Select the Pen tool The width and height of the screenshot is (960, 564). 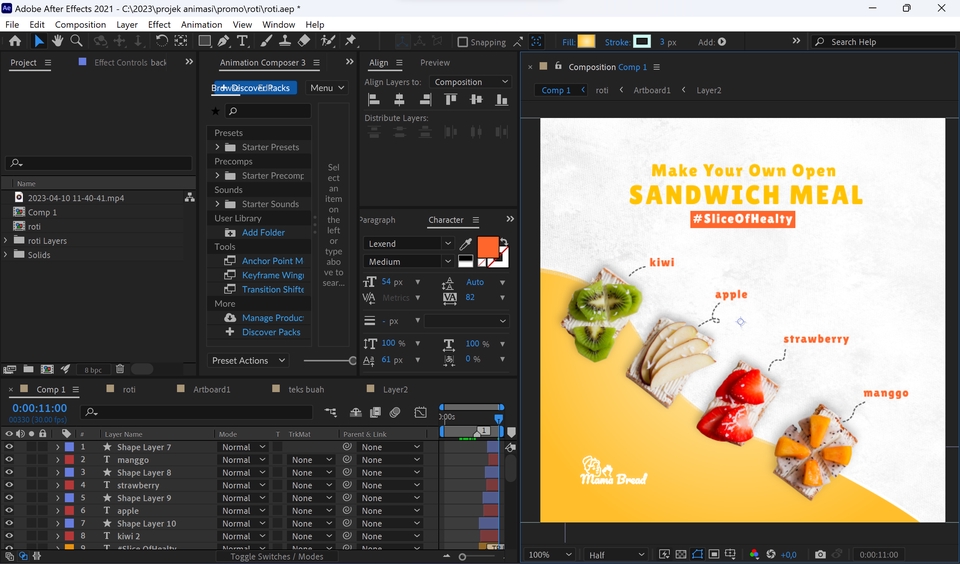pos(223,41)
